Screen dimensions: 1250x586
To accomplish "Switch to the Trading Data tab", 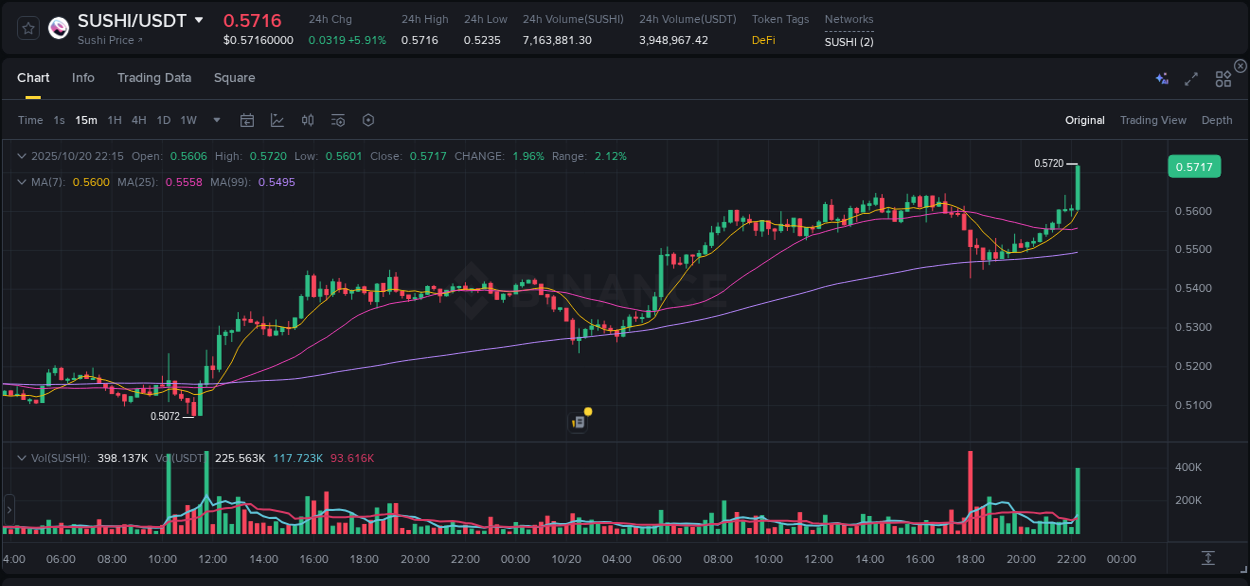I will click(154, 77).
